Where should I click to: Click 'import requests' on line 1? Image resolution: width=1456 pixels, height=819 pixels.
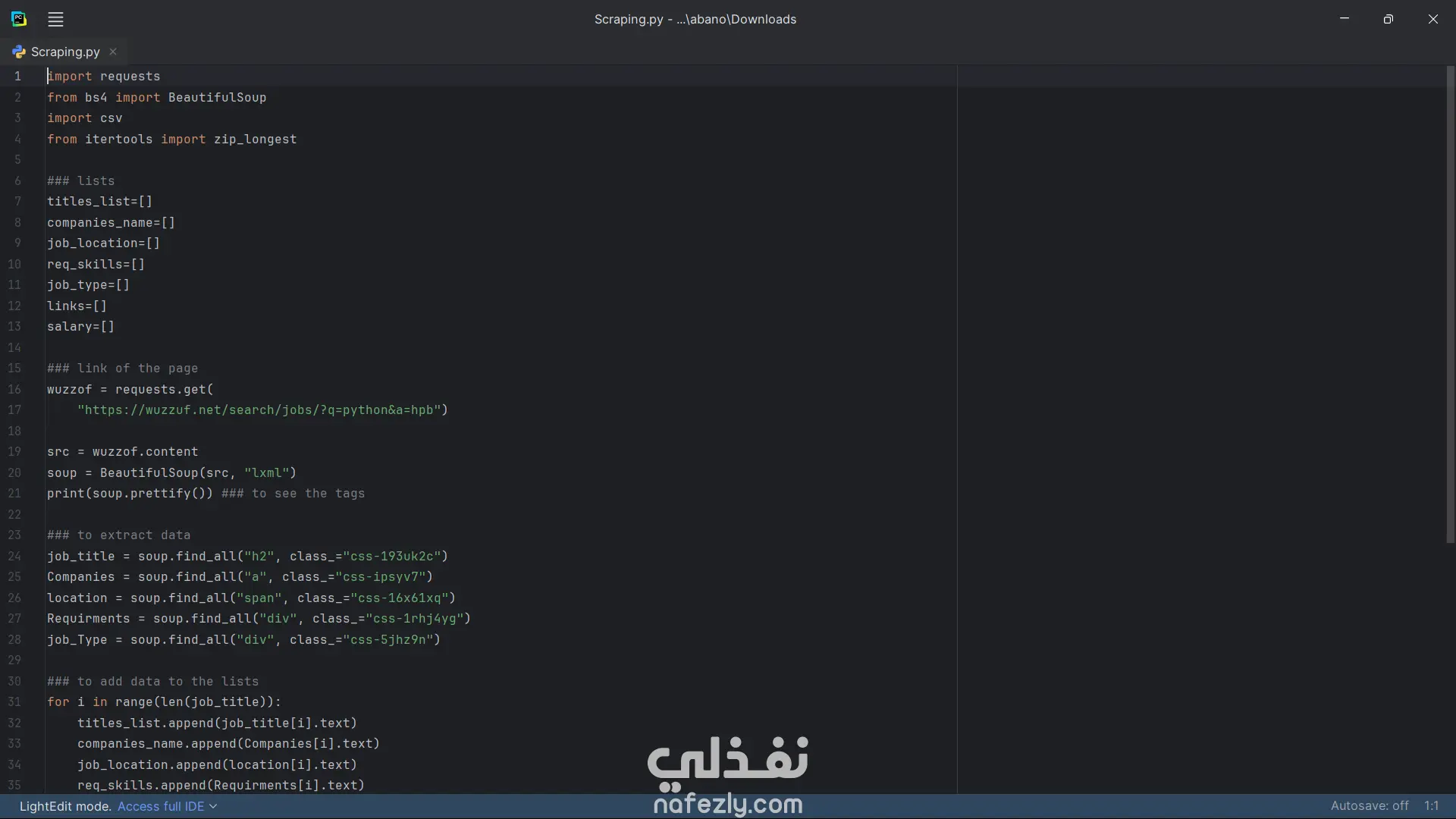[104, 76]
